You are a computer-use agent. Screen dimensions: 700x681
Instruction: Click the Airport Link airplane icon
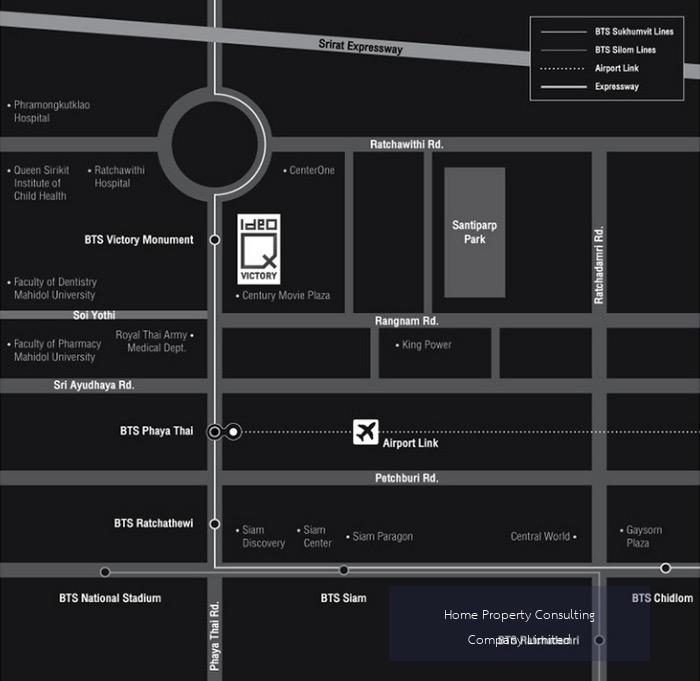366,432
